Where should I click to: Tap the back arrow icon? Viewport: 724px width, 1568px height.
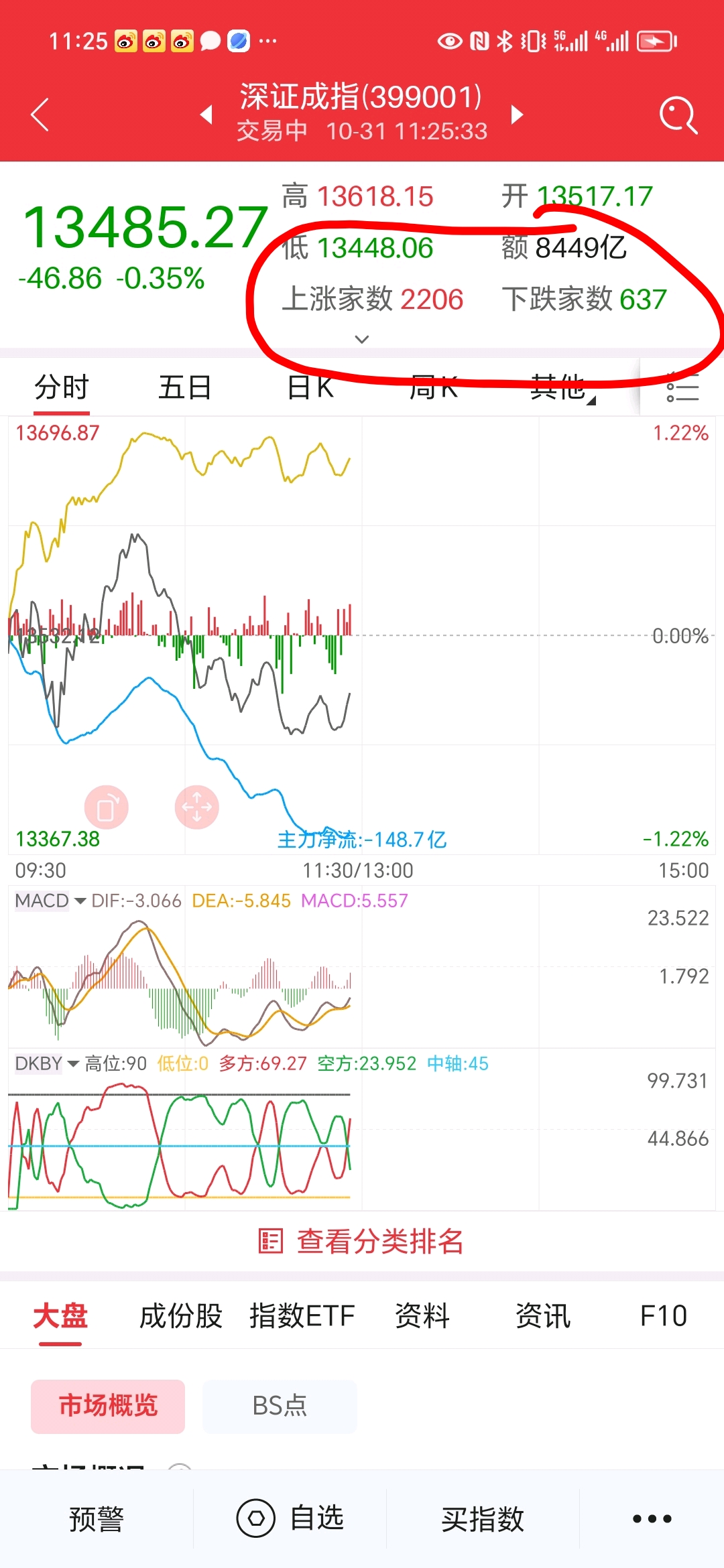coord(41,115)
